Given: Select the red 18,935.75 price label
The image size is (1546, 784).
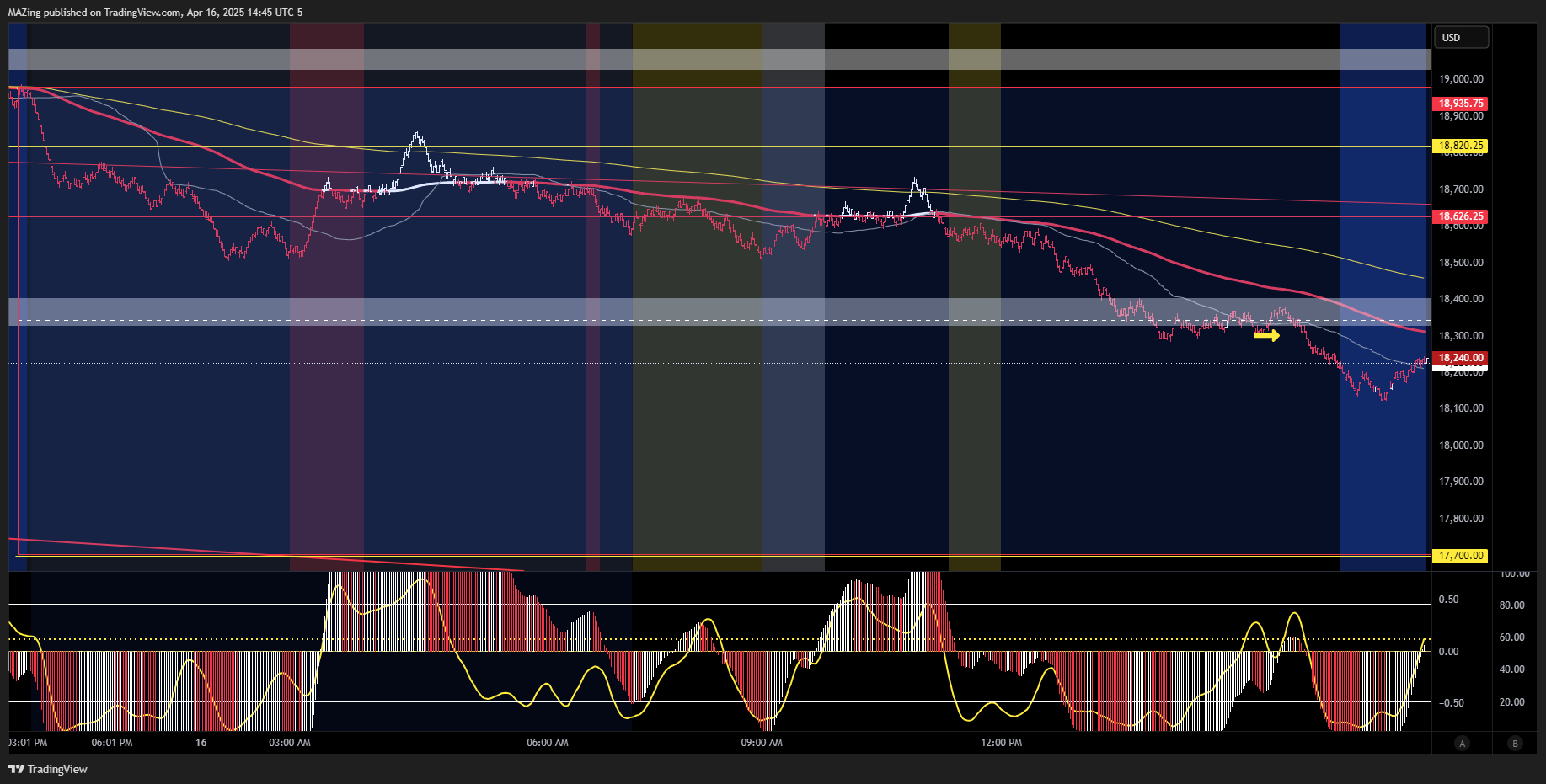Looking at the screenshot, I should pos(1460,104).
